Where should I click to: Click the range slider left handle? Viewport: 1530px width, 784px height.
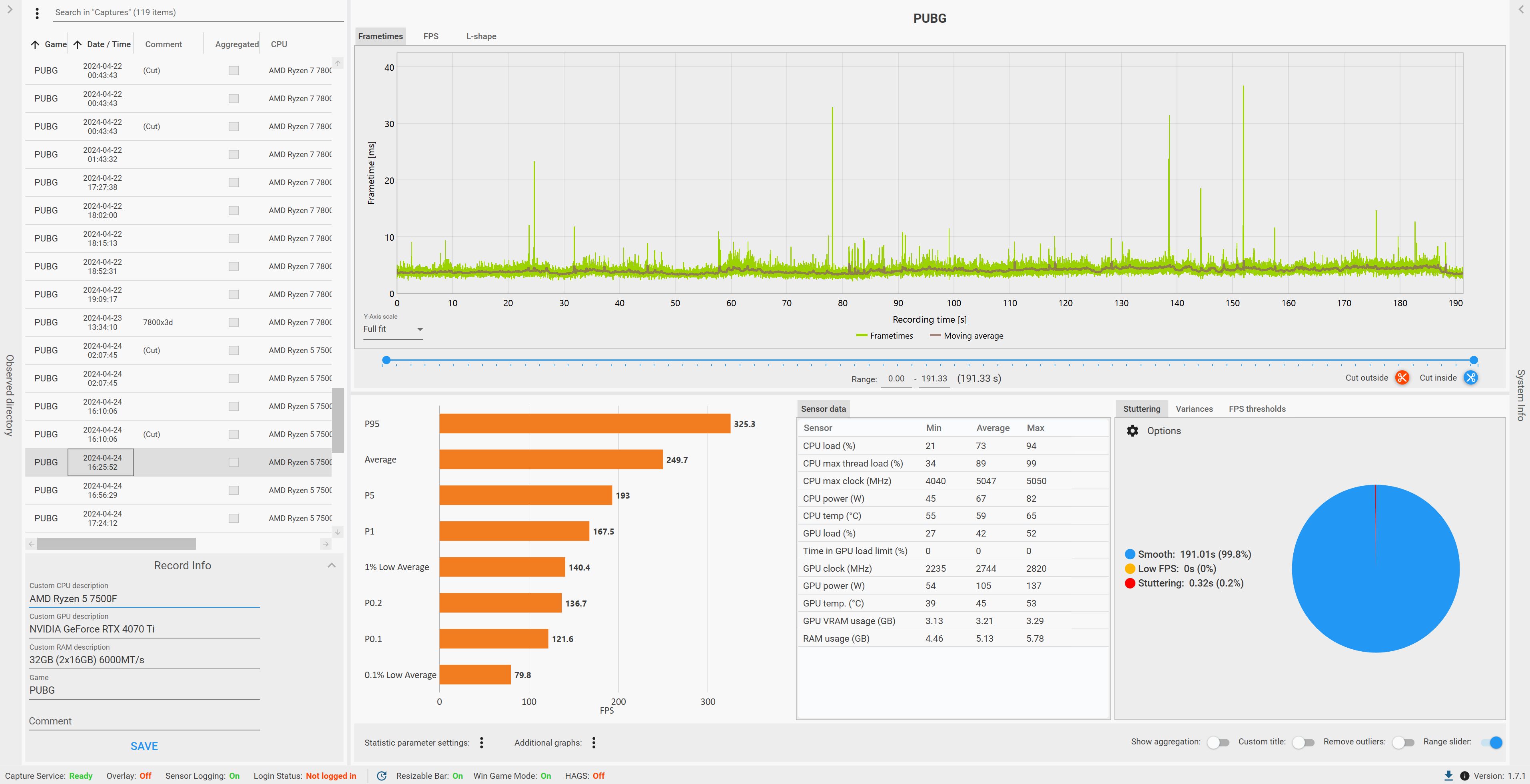pyautogui.click(x=386, y=360)
